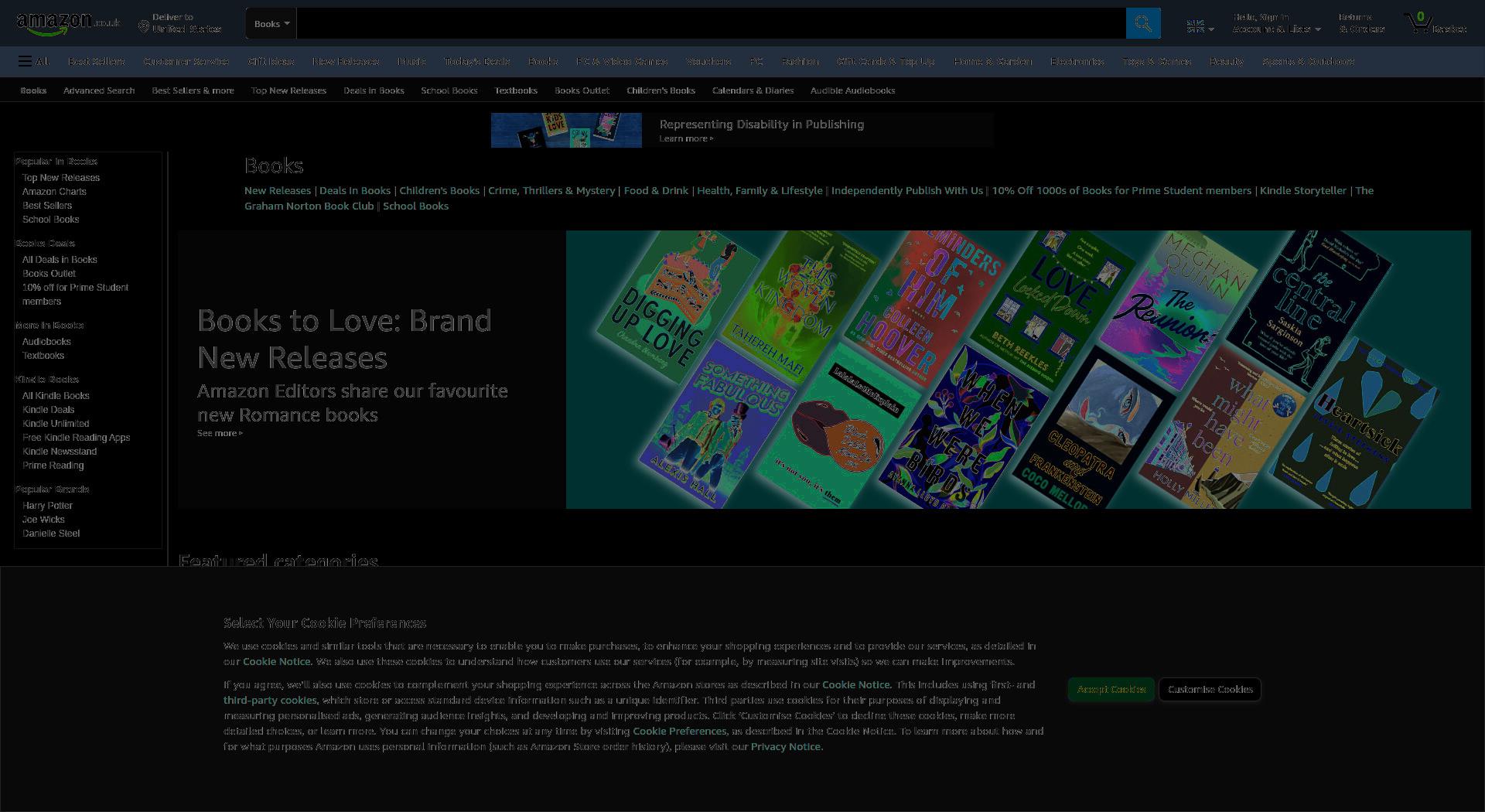Viewport: 1485px width, 812px height.
Task: Open the All hamburger menu
Action: point(34,61)
